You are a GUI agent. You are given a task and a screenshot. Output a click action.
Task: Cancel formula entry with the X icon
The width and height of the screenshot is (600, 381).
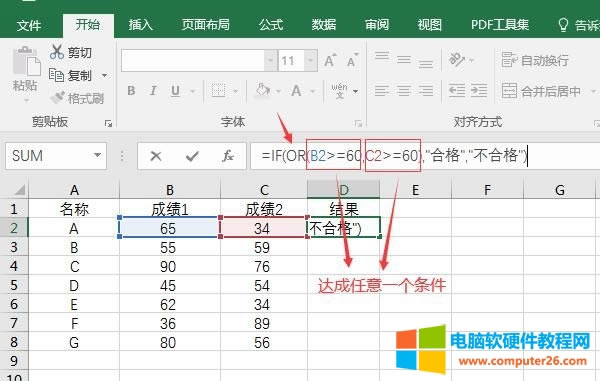pos(156,156)
